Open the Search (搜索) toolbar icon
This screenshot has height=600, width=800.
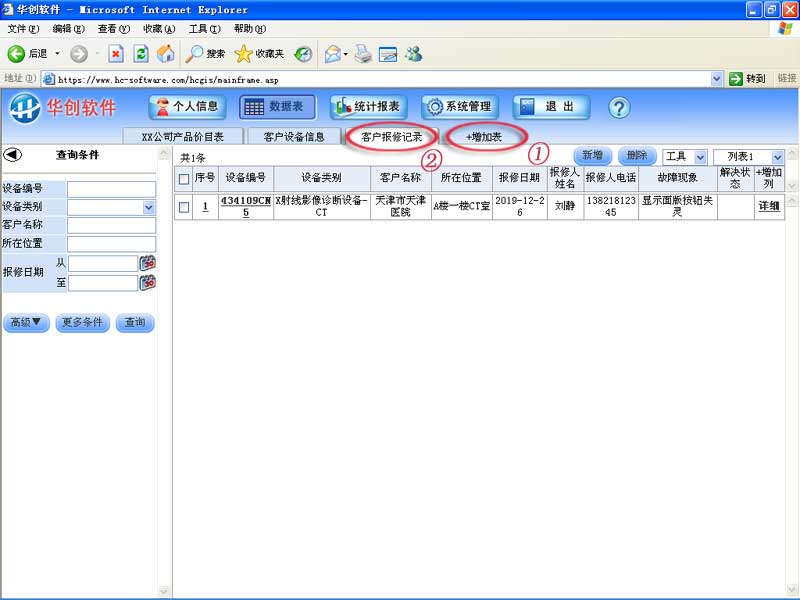[x=194, y=54]
